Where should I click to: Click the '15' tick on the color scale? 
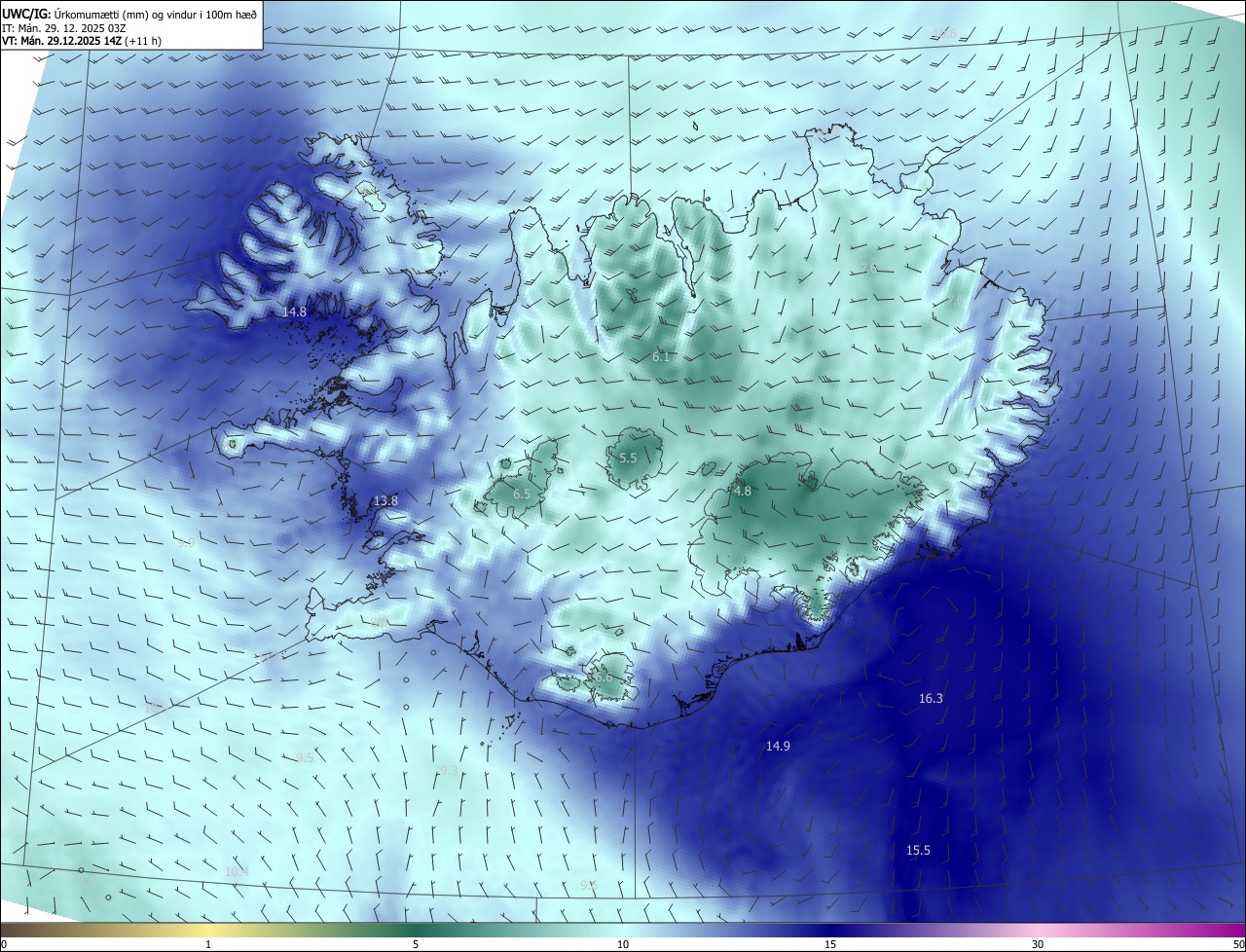[x=830, y=945]
